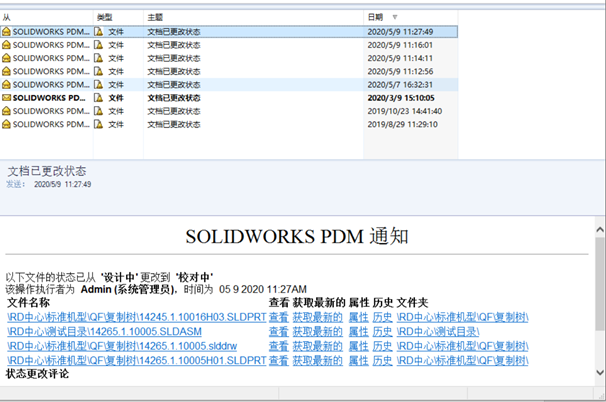Click file type icon in 14:41:40 row
The height and width of the screenshot is (402, 606).
tap(99, 111)
